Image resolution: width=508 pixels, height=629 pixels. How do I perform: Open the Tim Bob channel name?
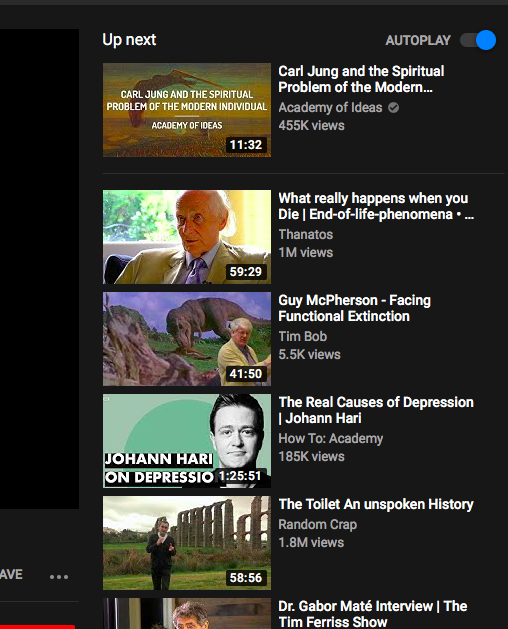click(303, 336)
